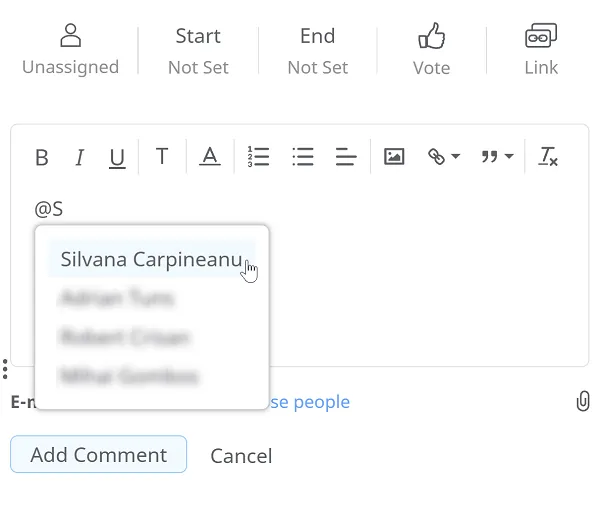Open text alignment options
This screenshot has width=600, height=515.
[x=346, y=157]
